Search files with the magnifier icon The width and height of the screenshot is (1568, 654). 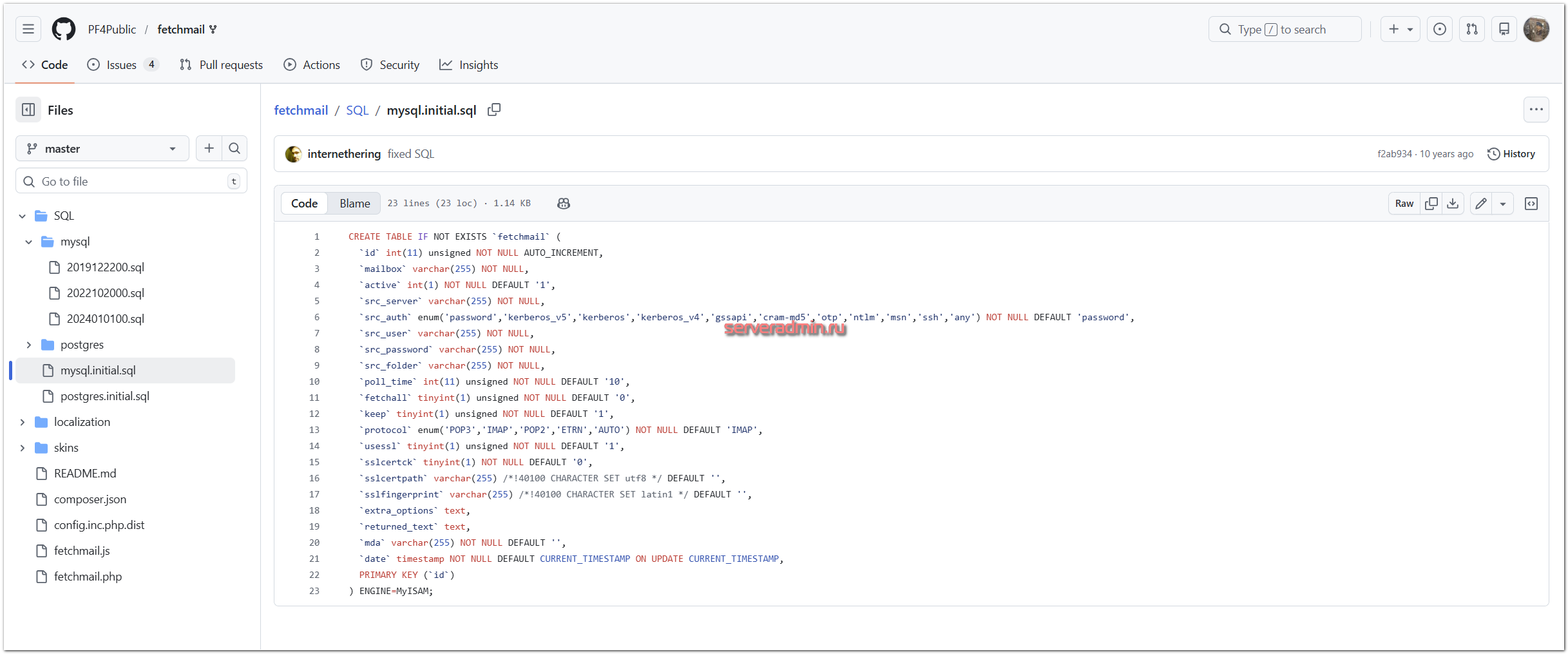click(x=234, y=149)
